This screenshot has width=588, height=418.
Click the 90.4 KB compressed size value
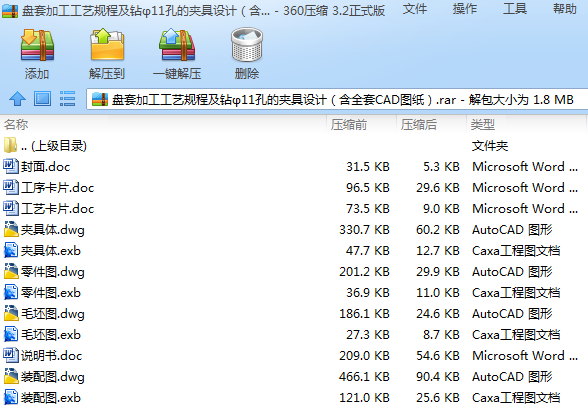pos(438,376)
